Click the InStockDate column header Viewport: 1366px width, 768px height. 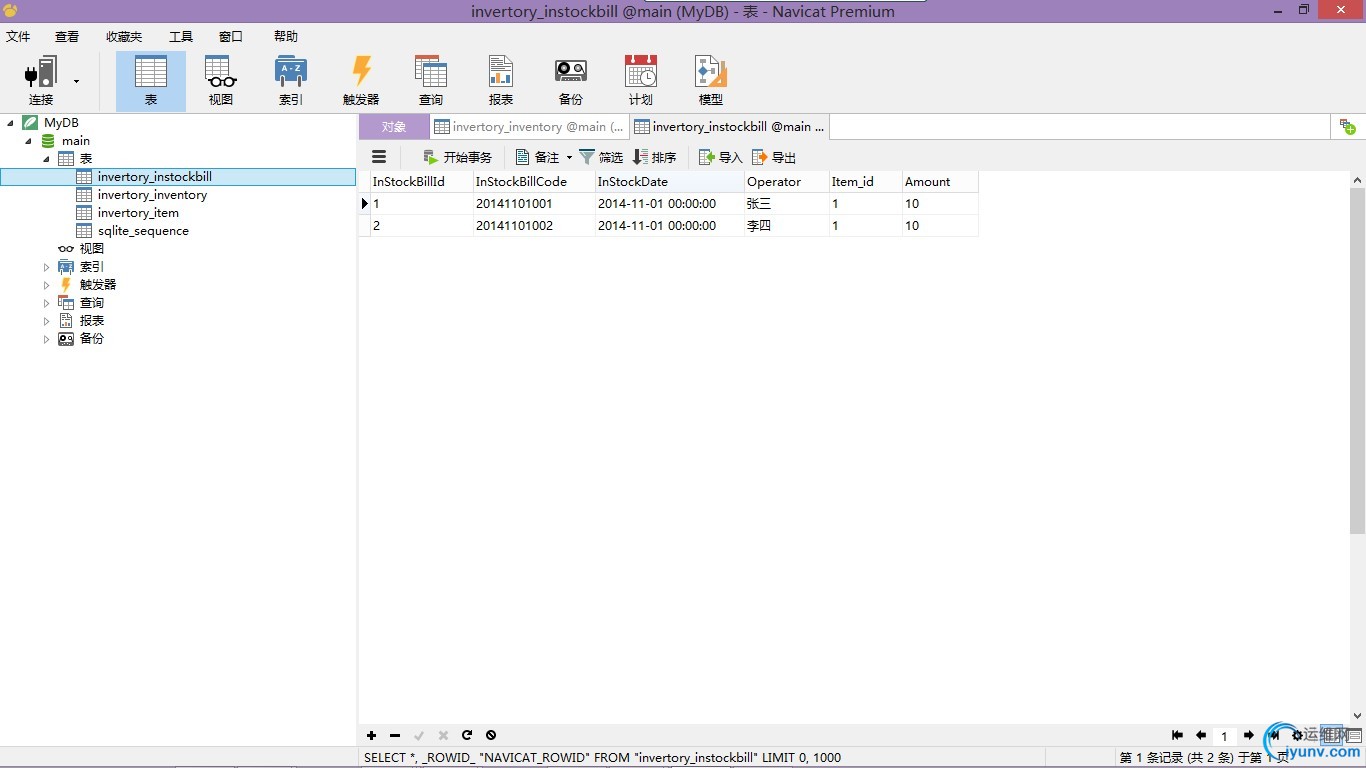coord(669,182)
